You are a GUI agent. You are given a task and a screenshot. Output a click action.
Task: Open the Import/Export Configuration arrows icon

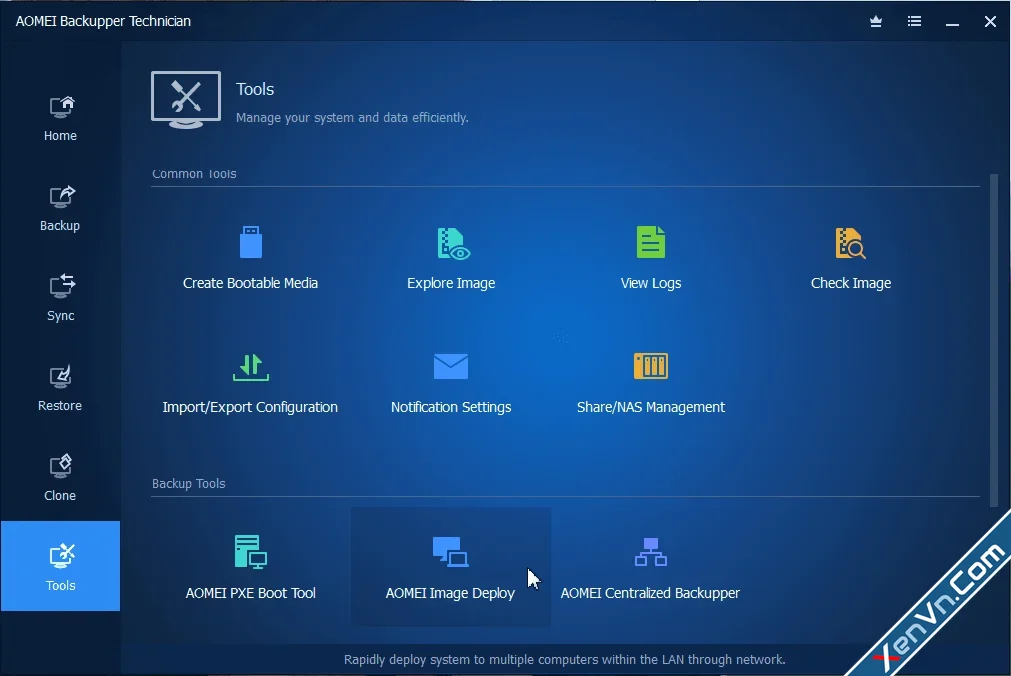(251, 367)
